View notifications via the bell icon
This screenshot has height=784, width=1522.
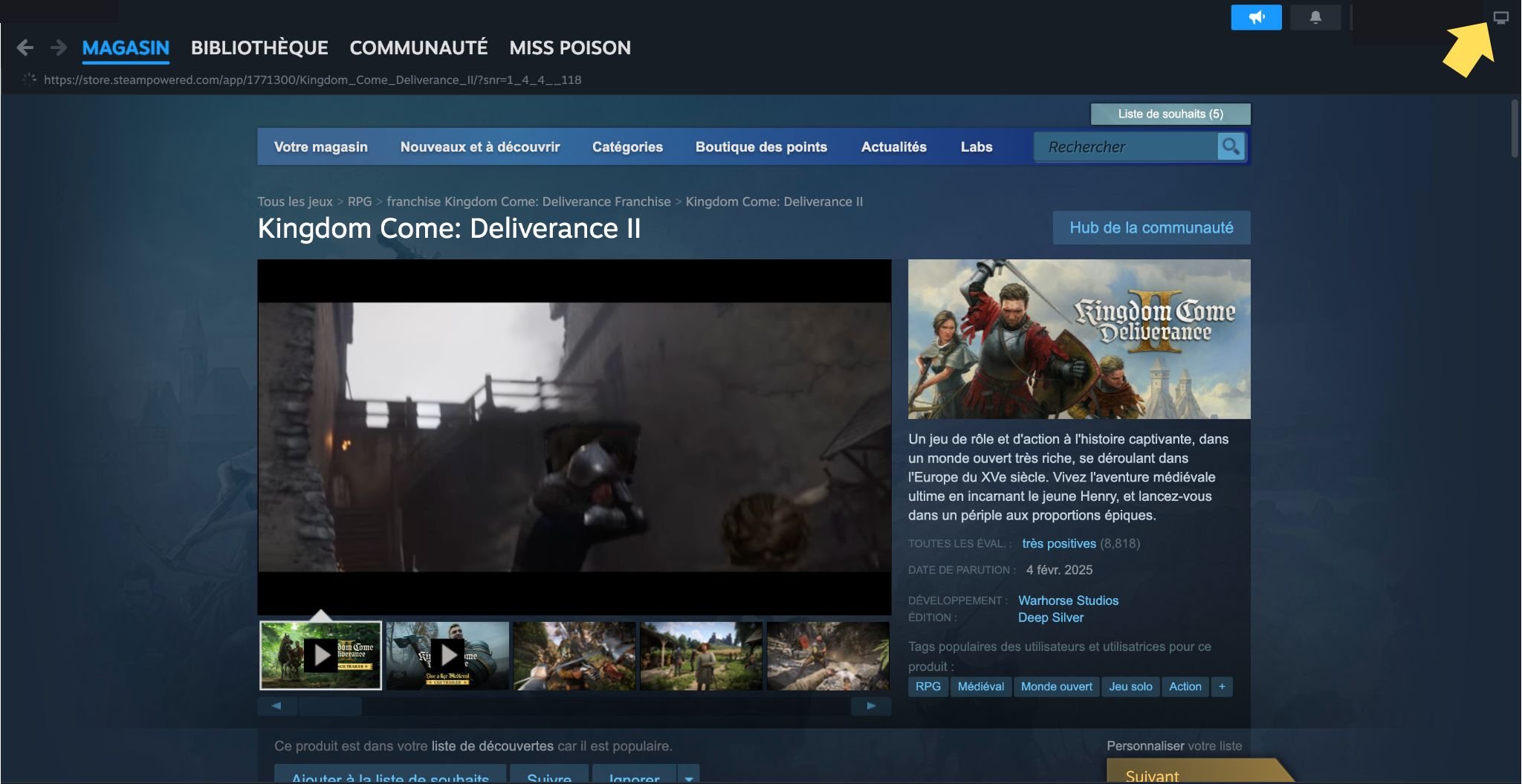(x=1315, y=17)
